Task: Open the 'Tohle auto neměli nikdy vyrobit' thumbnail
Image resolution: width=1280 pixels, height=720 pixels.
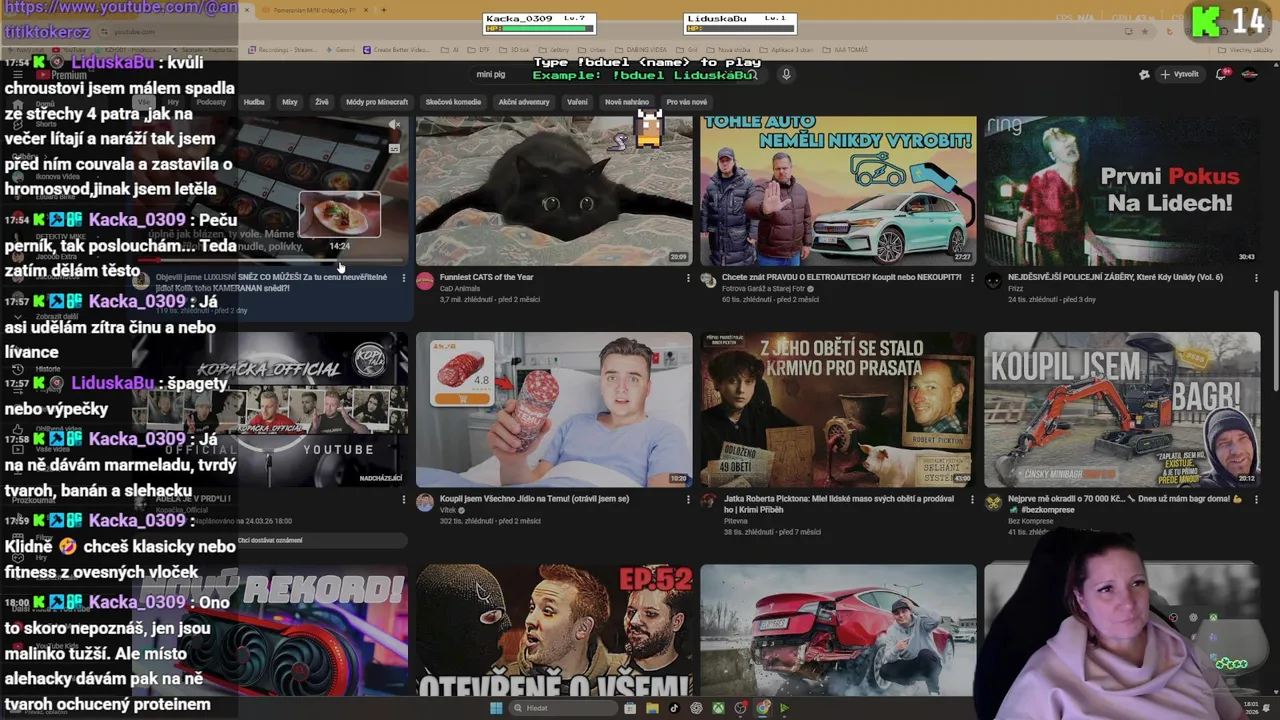Action: pos(838,191)
